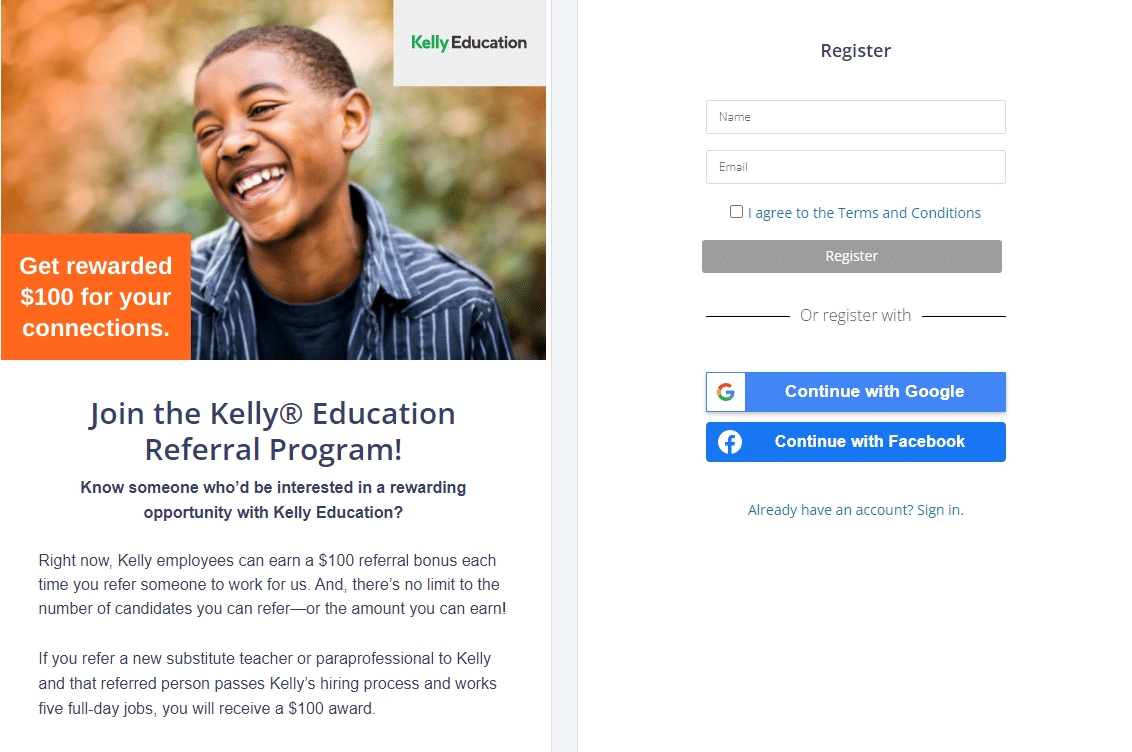This screenshot has height=752, width=1132.
Task: Click the orange Get rewarded $100 banner
Action: (96, 297)
